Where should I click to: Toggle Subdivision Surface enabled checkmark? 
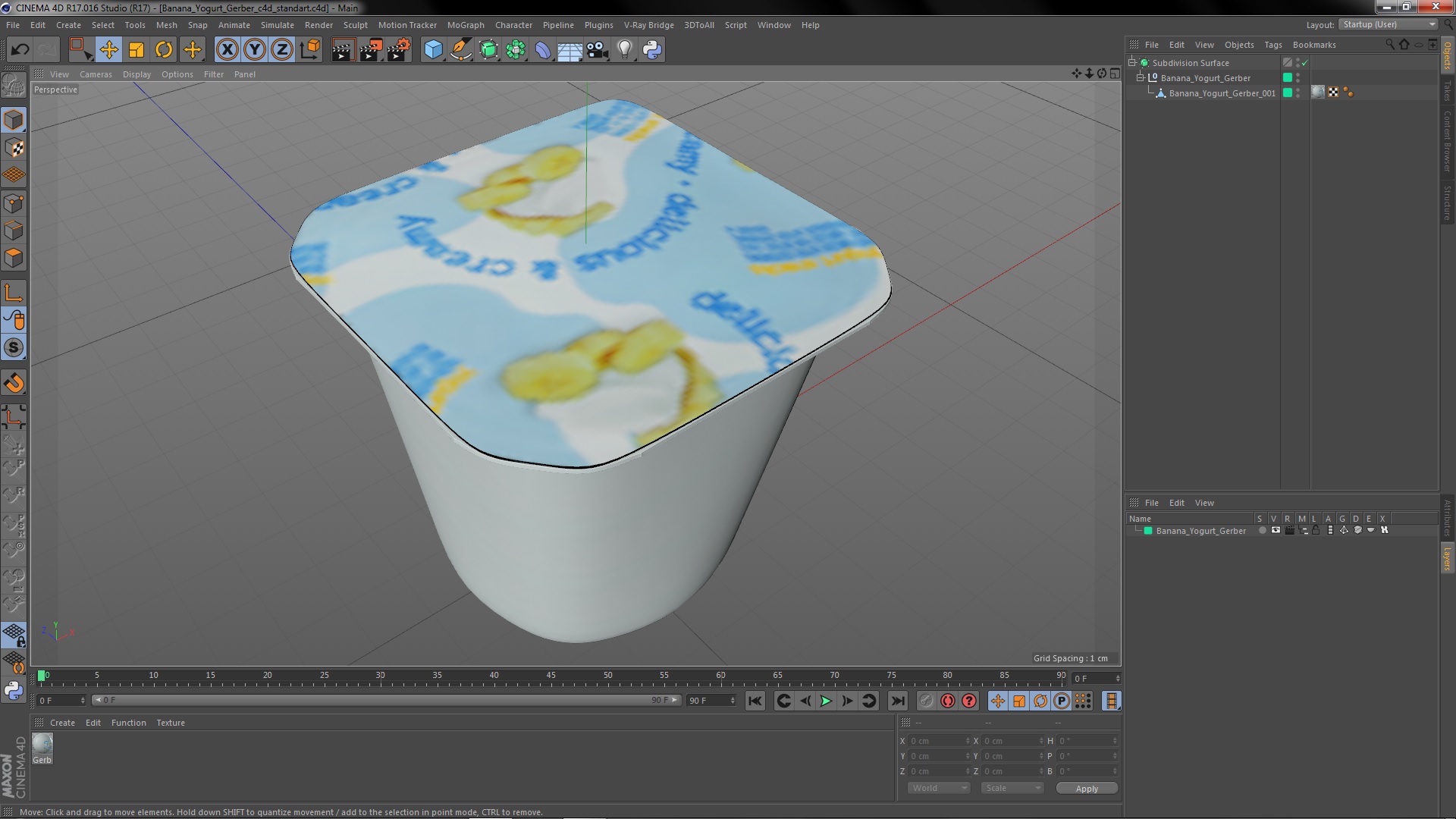tap(1305, 63)
